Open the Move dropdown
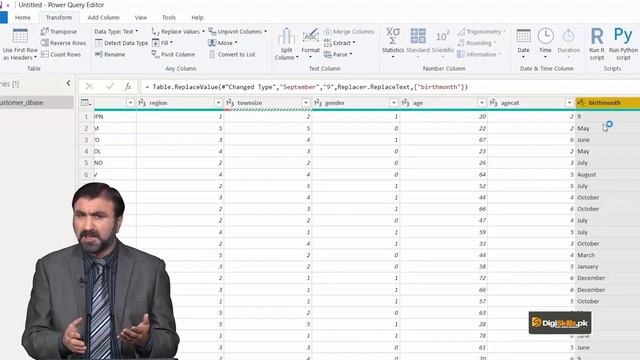Image resolution: width=640 pixels, height=360 pixels. click(223, 43)
